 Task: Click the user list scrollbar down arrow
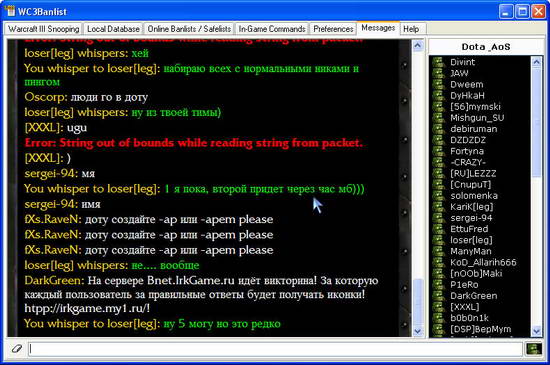point(537,331)
